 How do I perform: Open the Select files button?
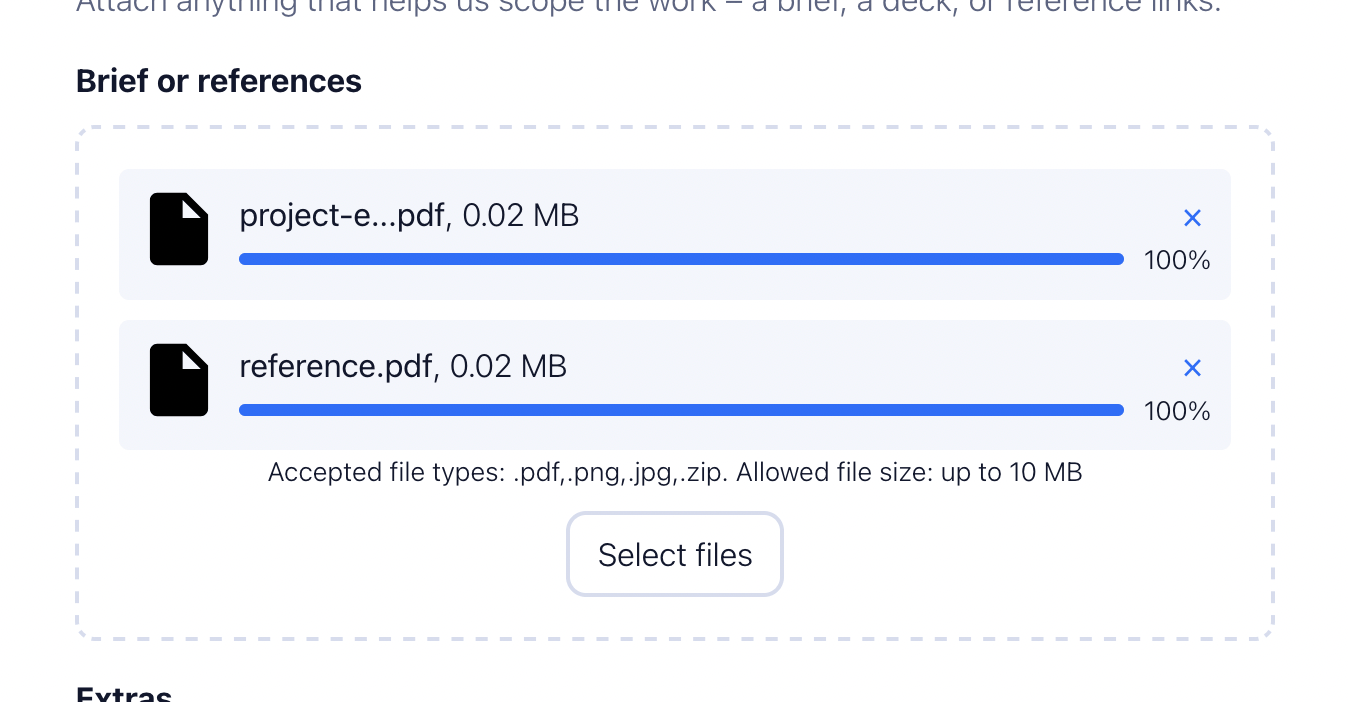(x=675, y=554)
